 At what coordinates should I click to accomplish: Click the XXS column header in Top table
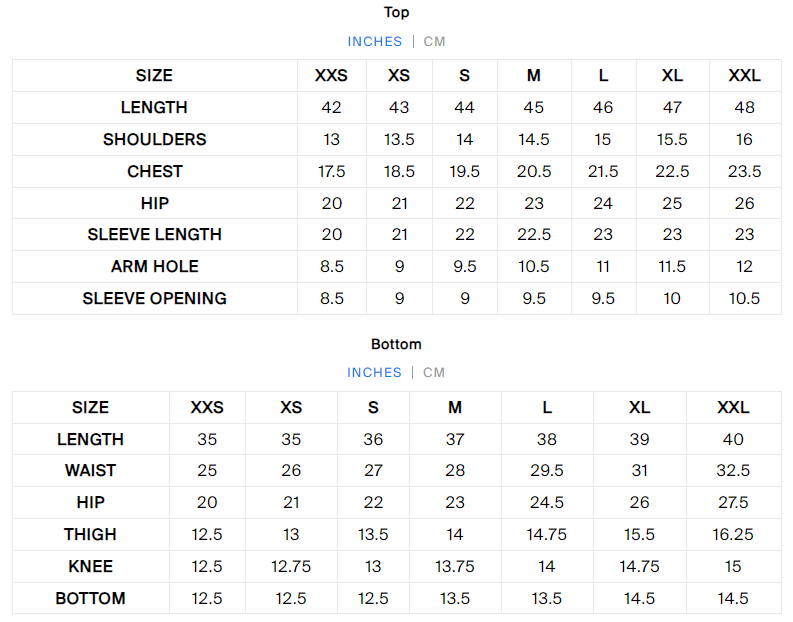332,75
